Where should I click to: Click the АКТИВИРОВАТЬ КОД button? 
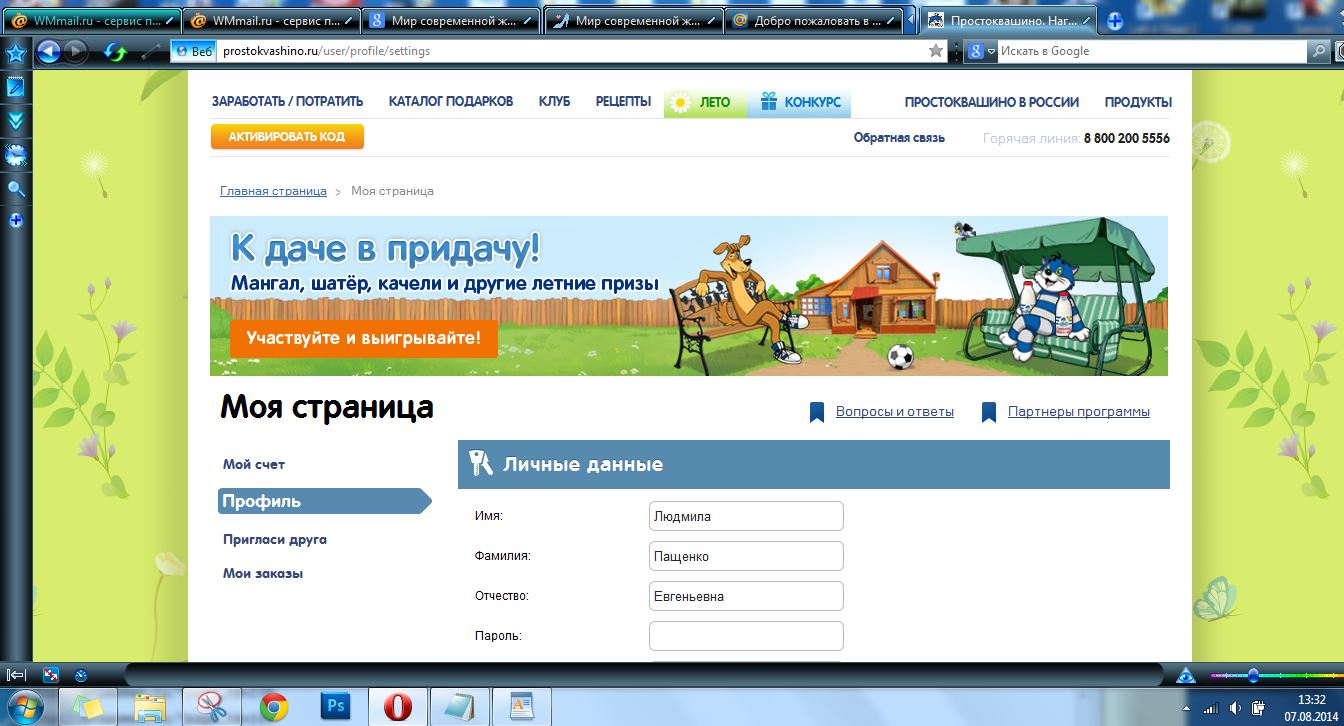[287, 137]
